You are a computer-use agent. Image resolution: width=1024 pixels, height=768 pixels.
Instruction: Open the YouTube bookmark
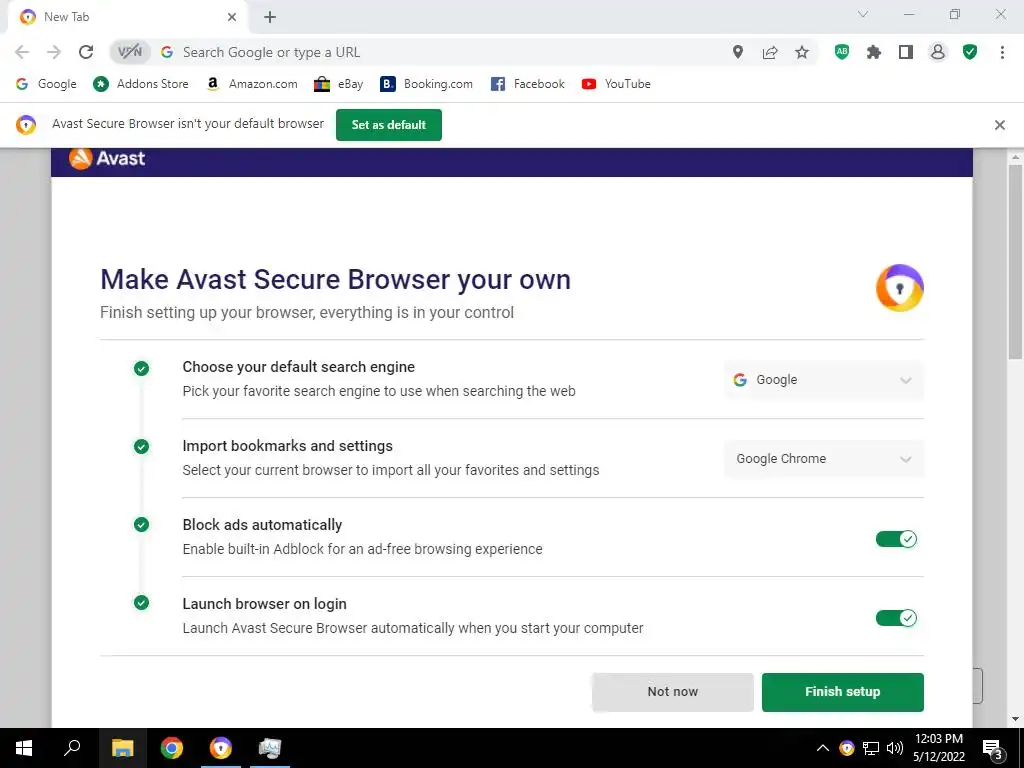616,84
